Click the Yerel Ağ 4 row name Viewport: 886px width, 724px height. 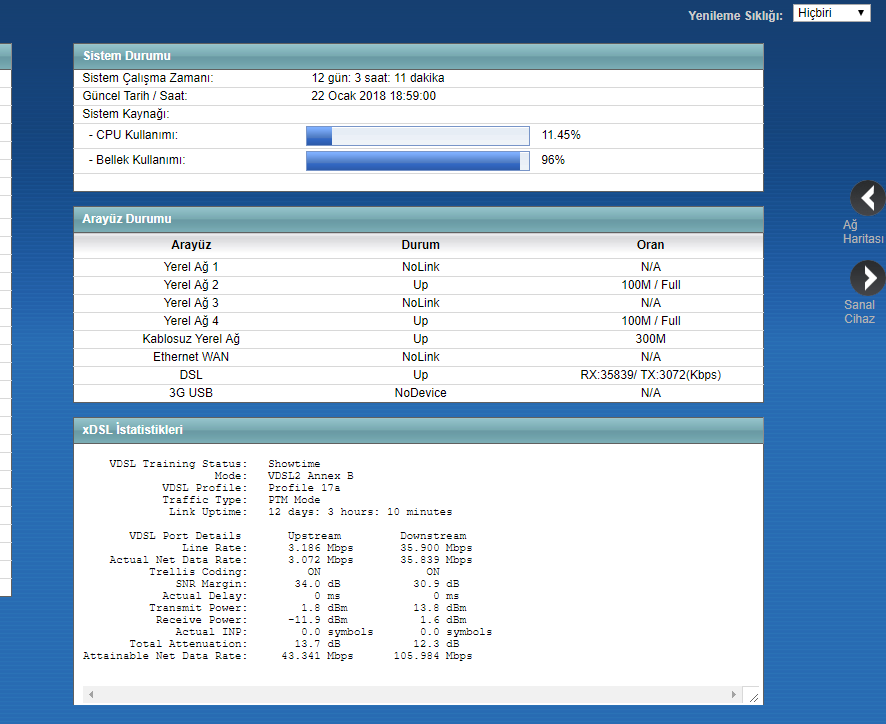pos(191,321)
